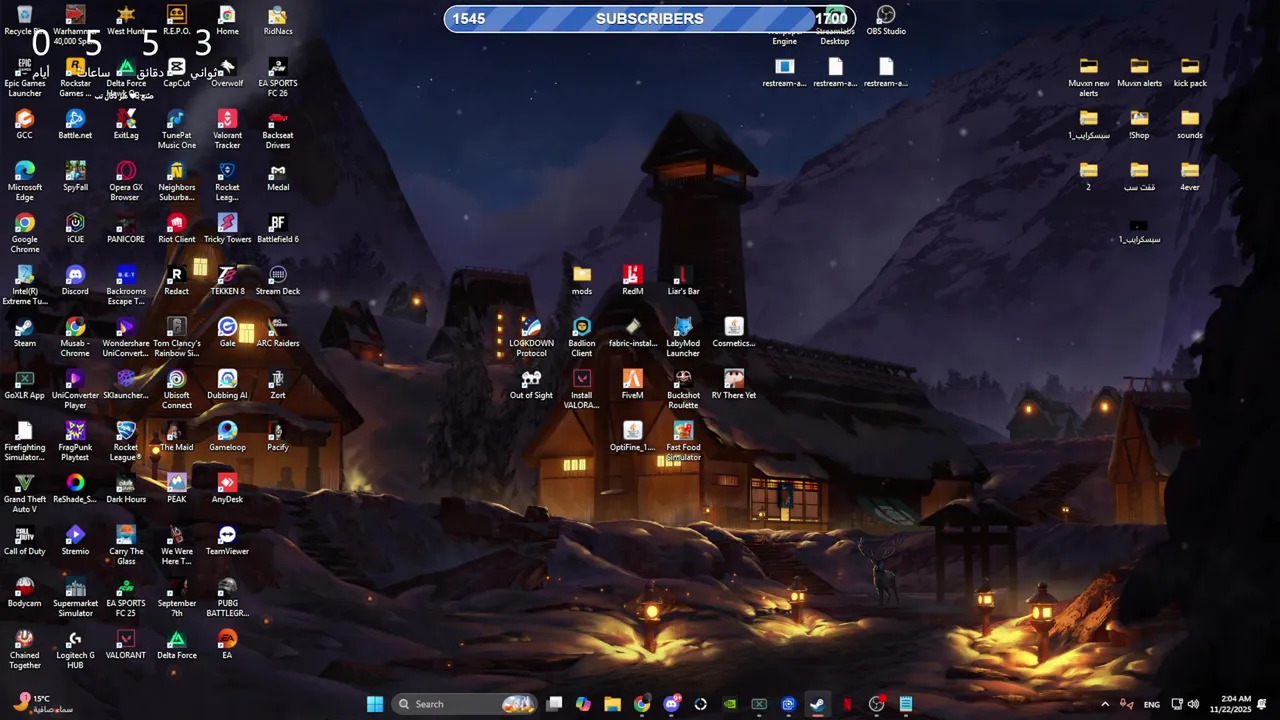The image size is (1280, 720).
Task: Open the EA app shortcut
Action: 227,644
